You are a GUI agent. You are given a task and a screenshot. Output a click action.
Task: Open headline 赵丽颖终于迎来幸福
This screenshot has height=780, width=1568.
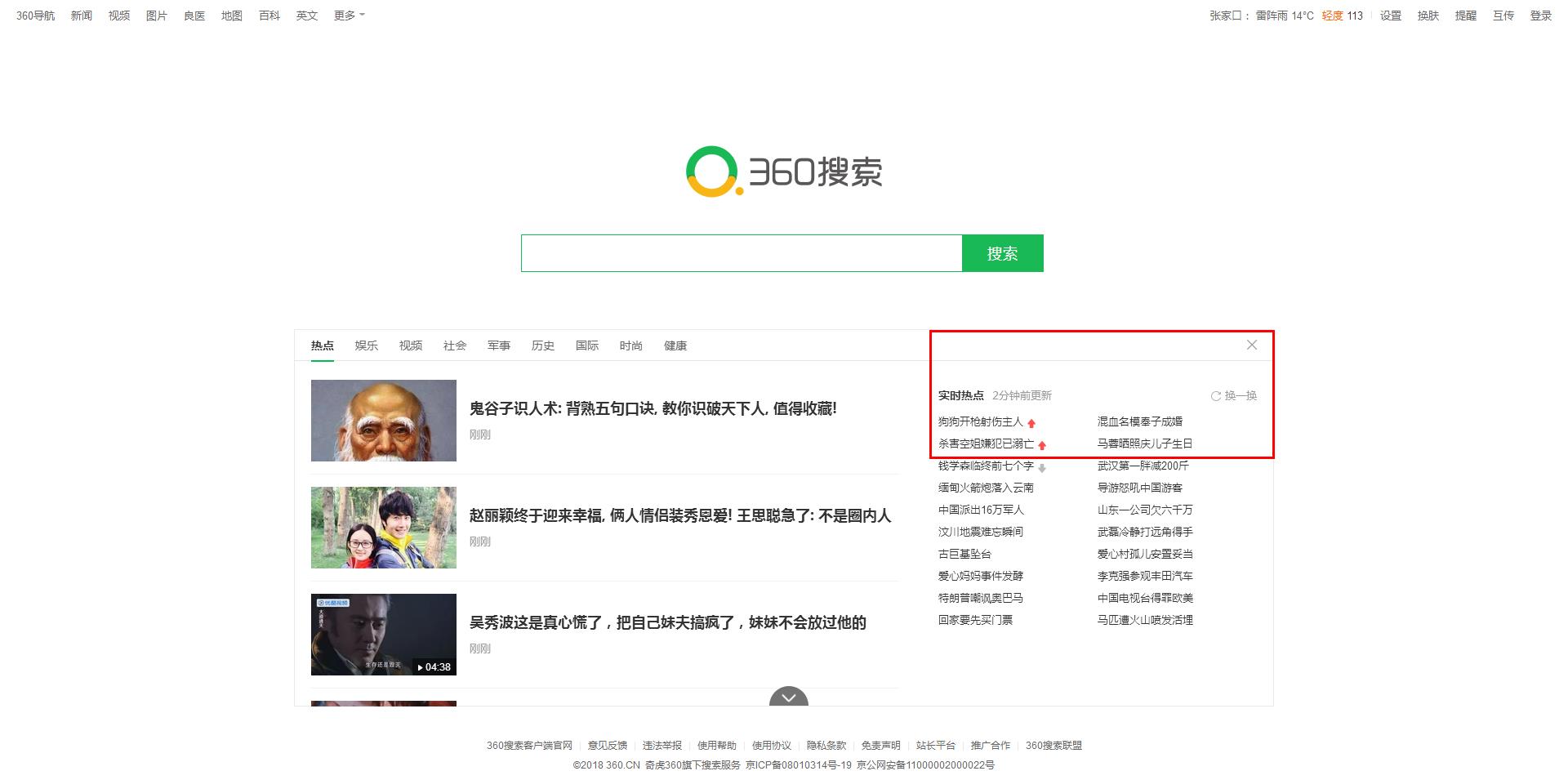(x=680, y=515)
